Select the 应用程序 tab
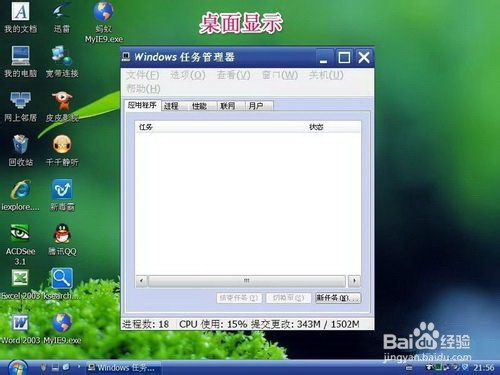Screen dimensions: 500x375 (142, 105)
